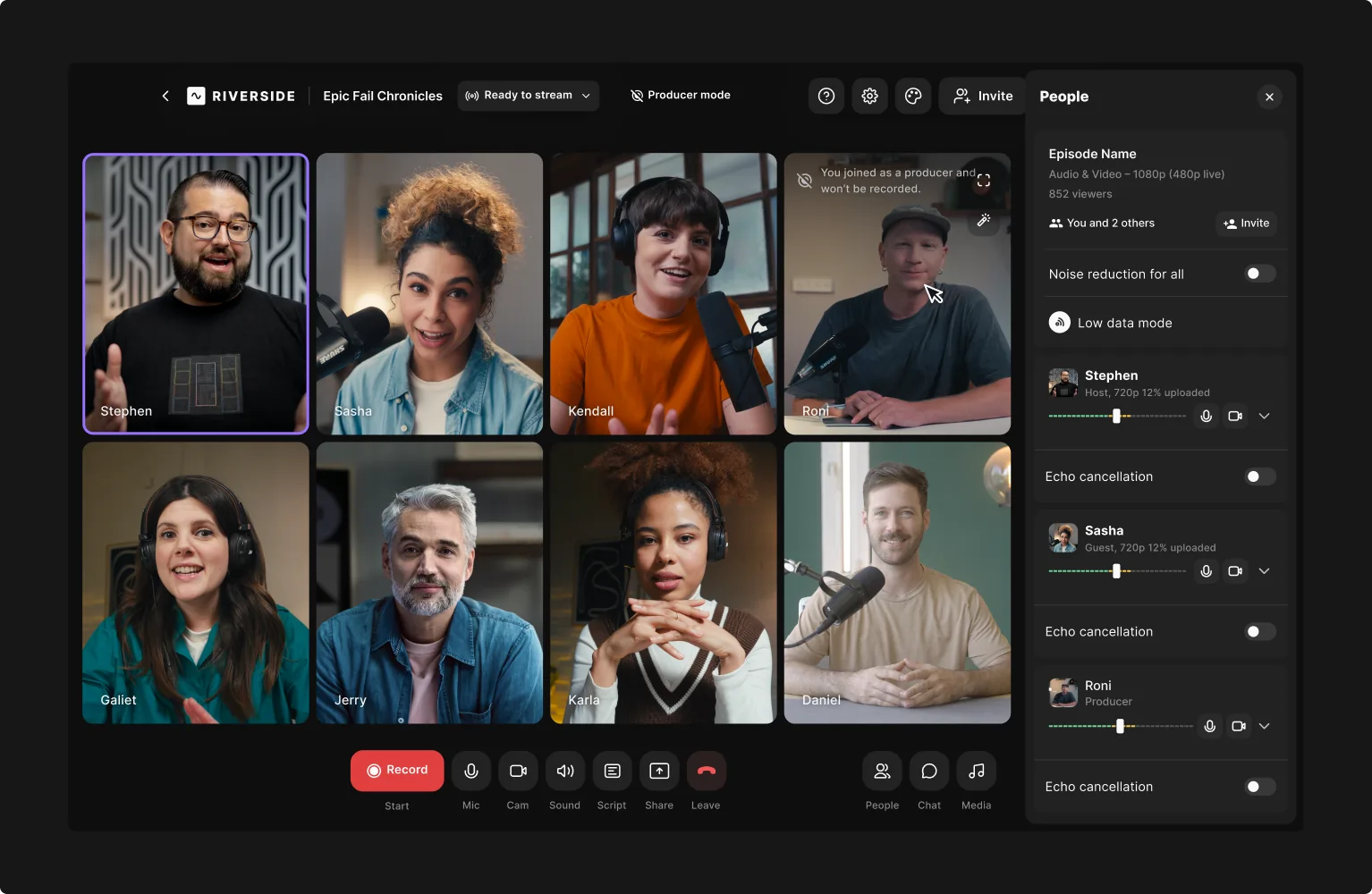Image resolution: width=1372 pixels, height=894 pixels.
Task: Click Invite in Episode Name card
Action: pos(1246,223)
